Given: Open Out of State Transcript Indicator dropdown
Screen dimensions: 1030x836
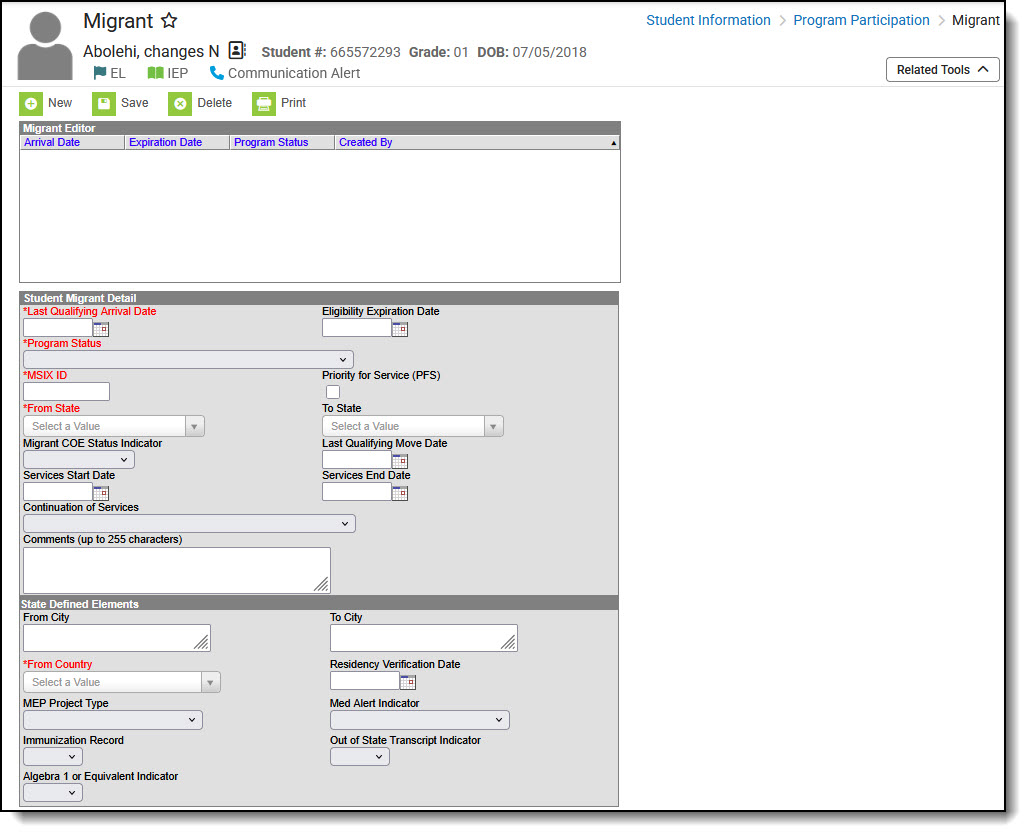Looking at the screenshot, I should [360, 757].
